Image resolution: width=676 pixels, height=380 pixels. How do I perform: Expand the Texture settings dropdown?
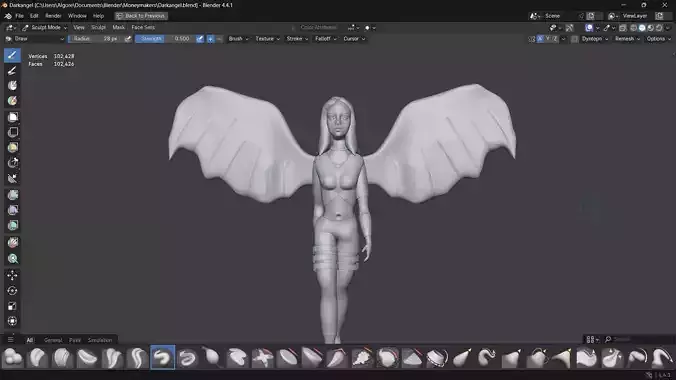(267, 39)
